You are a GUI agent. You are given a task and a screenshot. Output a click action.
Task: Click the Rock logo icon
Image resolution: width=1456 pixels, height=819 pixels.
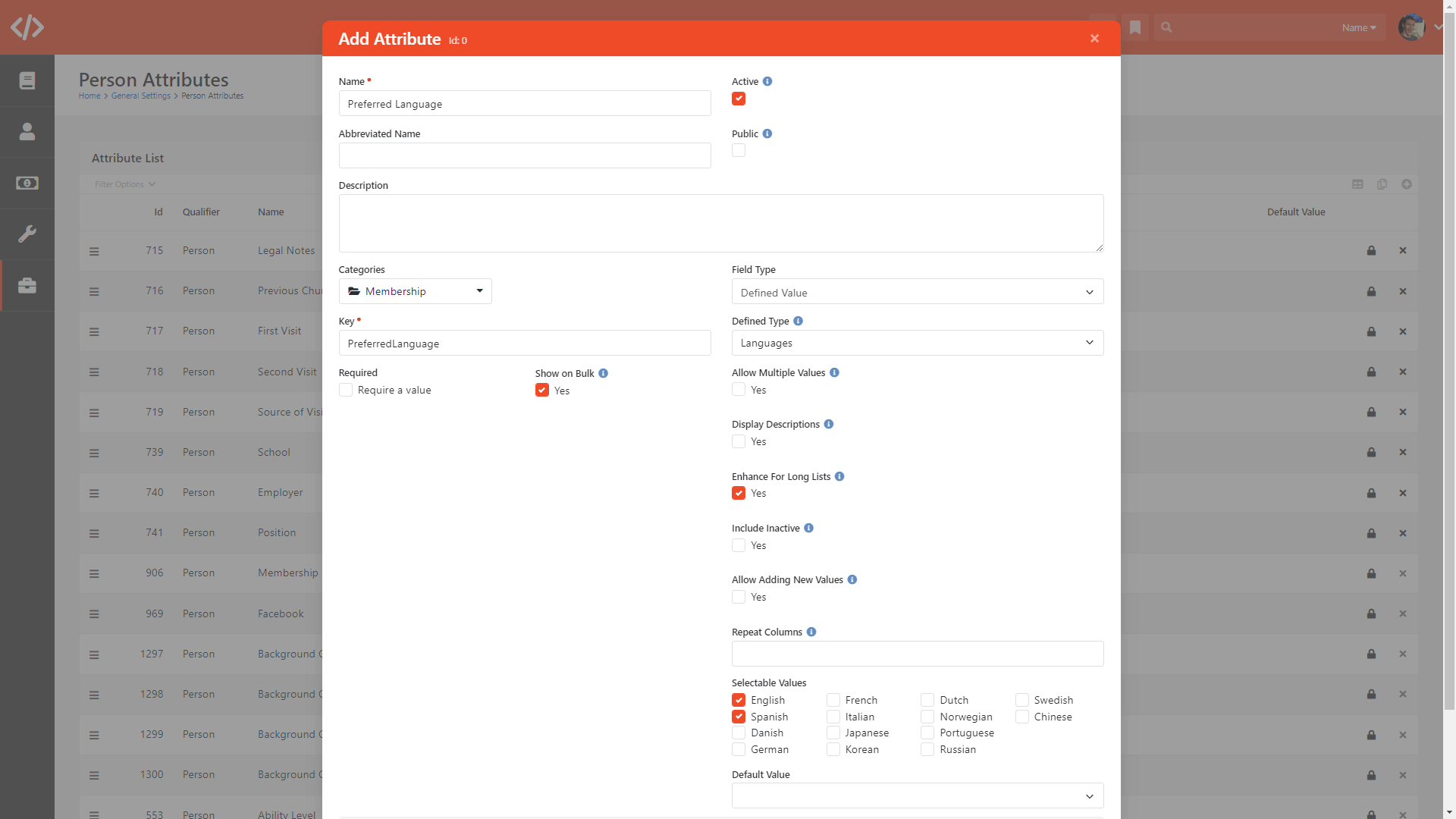[27, 27]
